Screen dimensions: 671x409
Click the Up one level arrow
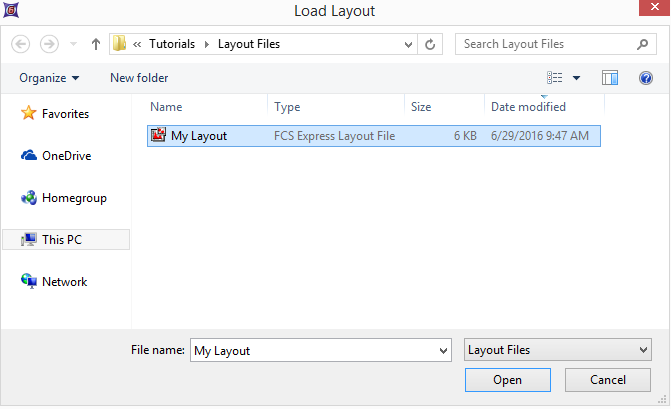click(96, 44)
